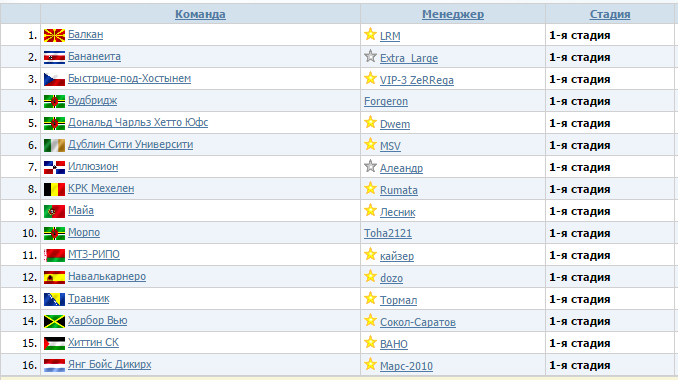Image resolution: width=678 pixels, height=380 pixels.
Task: Click the grey star beside Extra_Large
Action: pos(370,56)
